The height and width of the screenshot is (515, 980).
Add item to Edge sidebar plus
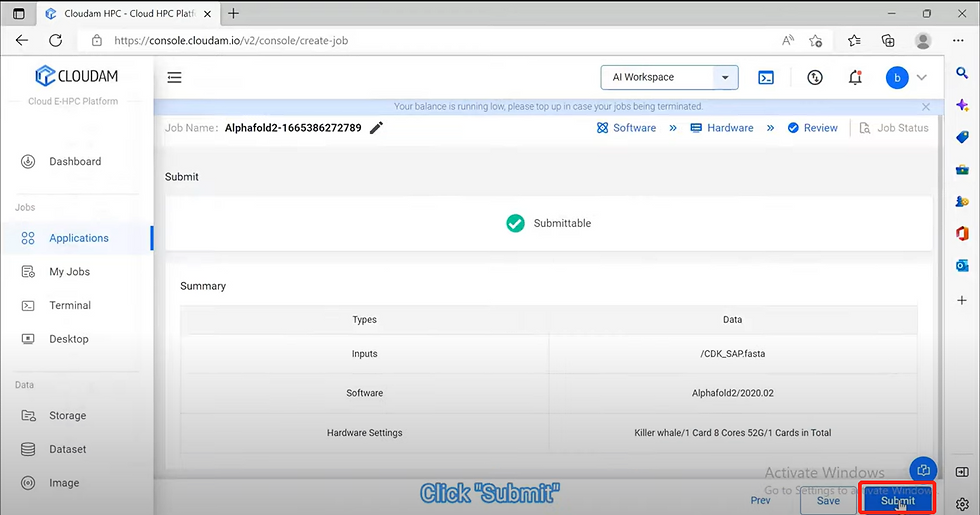click(x=962, y=301)
